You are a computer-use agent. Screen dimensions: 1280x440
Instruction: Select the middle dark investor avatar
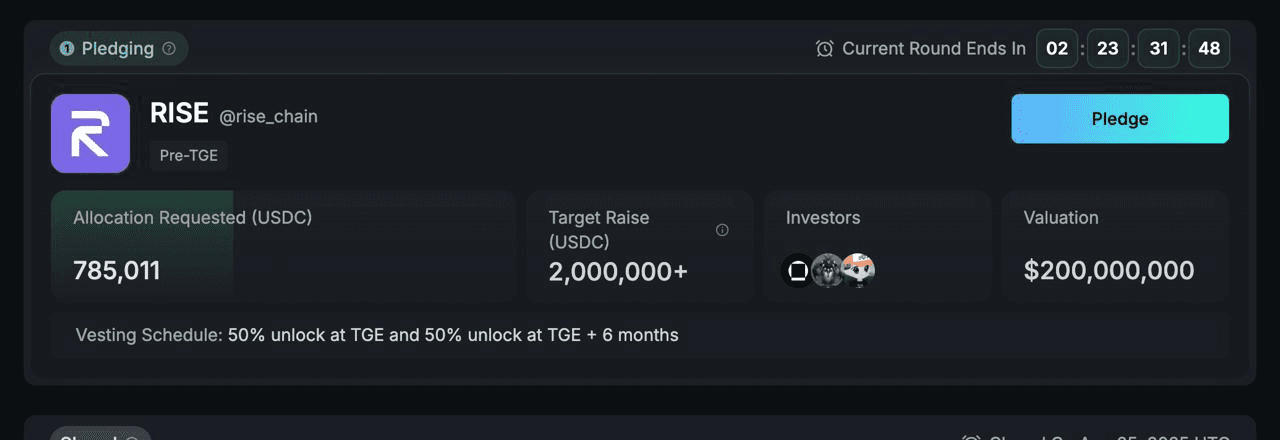(x=827, y=271)
